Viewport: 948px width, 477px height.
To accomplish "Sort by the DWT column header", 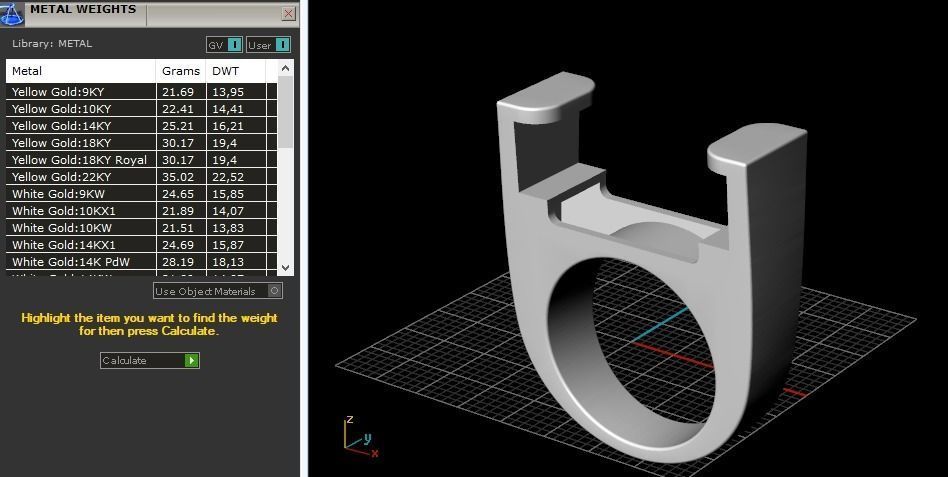I will click(236, 71).
